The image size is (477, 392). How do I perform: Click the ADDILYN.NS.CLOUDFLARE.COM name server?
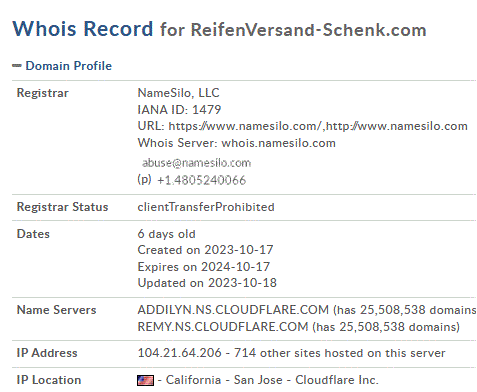pos(233,310)
